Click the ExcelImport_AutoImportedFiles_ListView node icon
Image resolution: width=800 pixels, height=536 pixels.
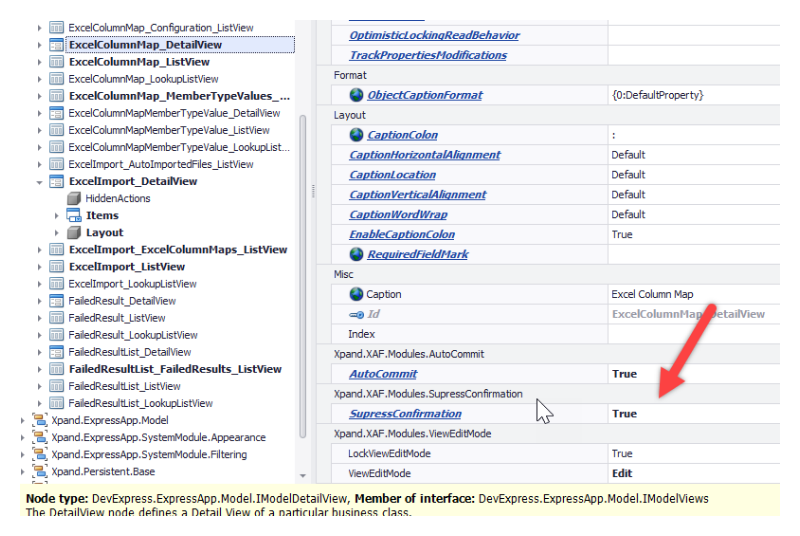coord(56,164)
